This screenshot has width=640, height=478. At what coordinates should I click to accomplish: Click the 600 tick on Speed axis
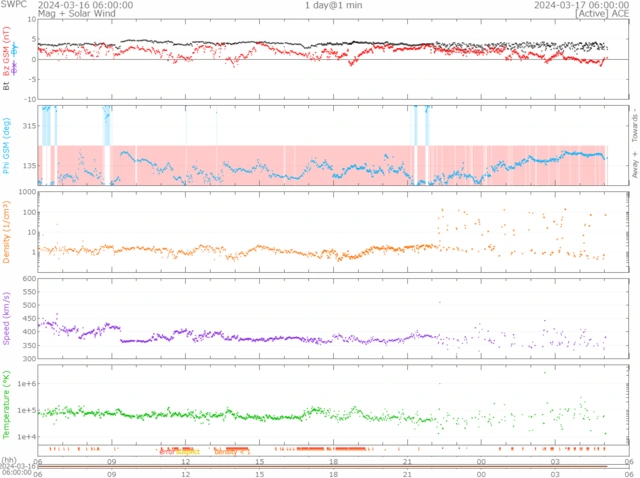pyautogui.click(x=29, y=279)
